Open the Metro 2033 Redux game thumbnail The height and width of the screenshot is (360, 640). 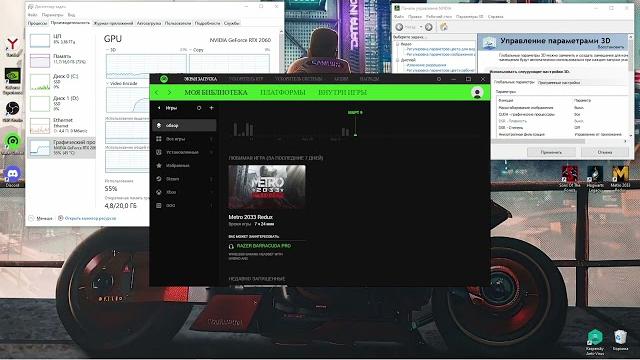pyautogui.click(x=267, y=187)
